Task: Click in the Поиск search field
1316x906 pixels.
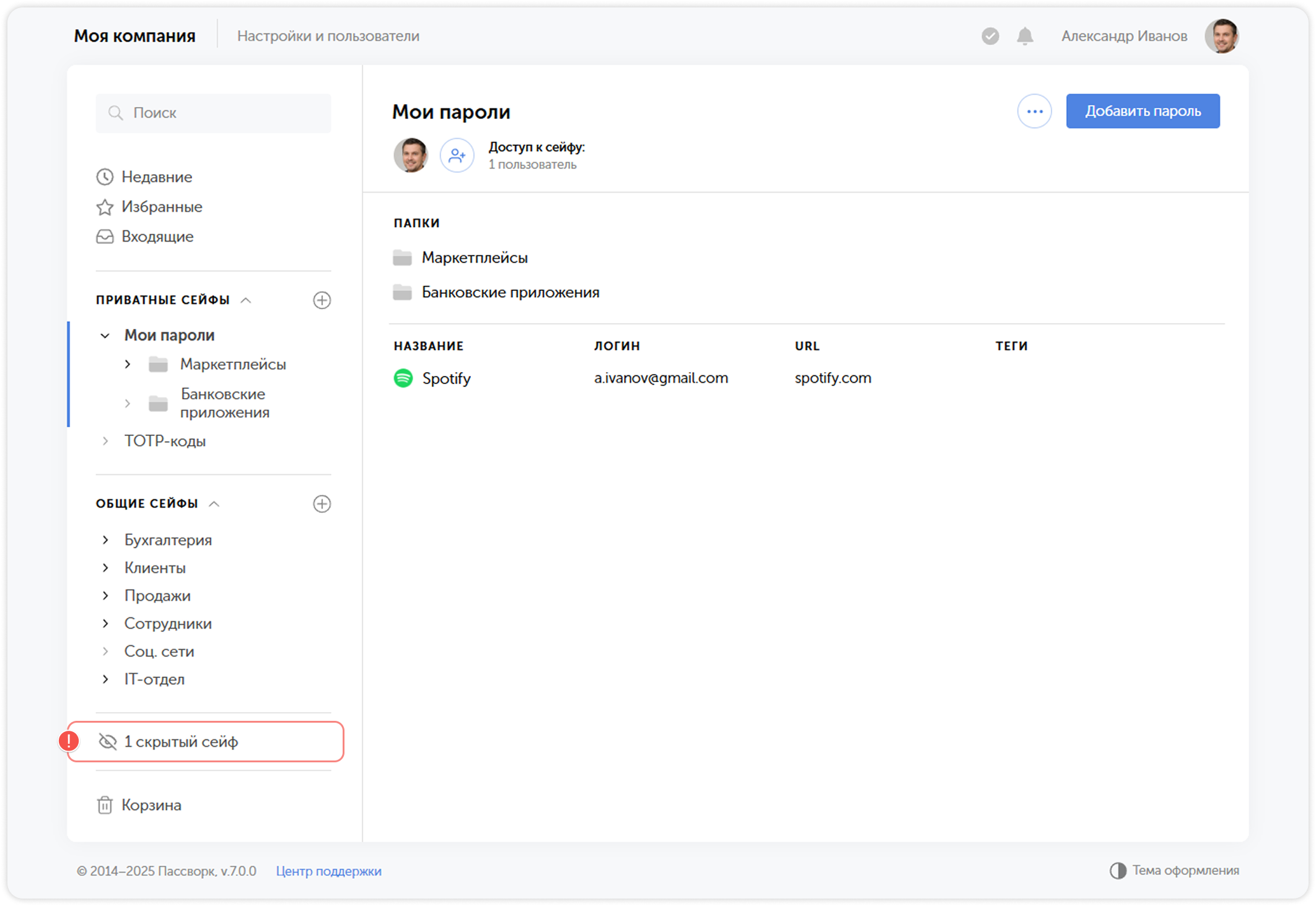Action: click(x=213, y=113)
